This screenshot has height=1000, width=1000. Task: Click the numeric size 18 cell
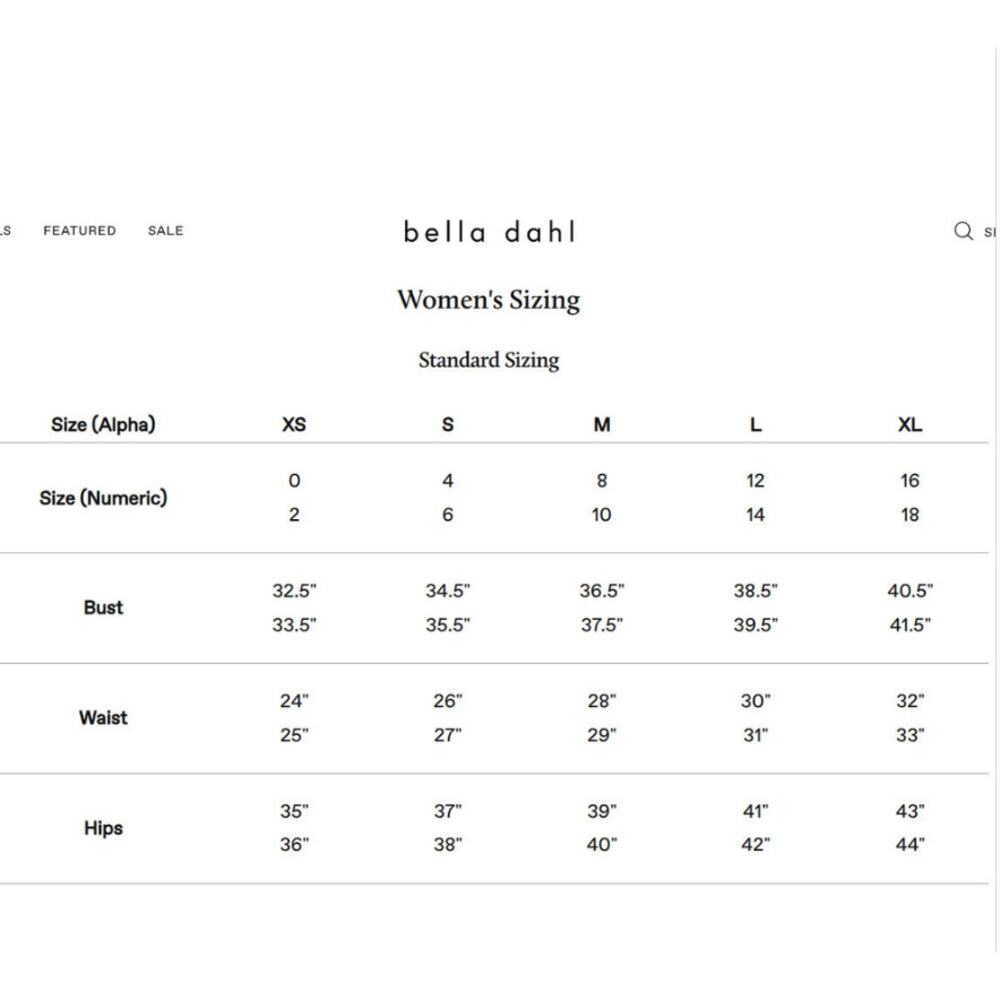(x=910, y=515)
